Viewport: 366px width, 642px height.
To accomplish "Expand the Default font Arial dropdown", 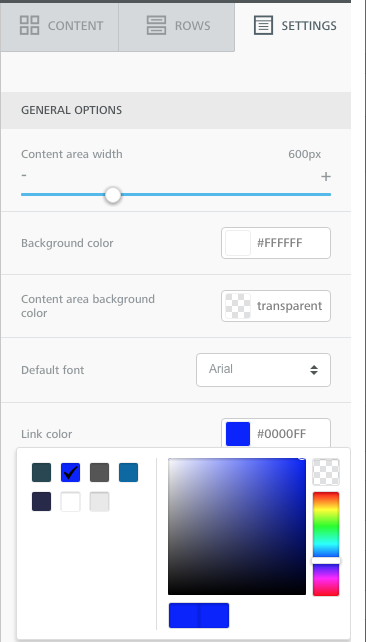I will pyautogui.click(x=263, y=370).
